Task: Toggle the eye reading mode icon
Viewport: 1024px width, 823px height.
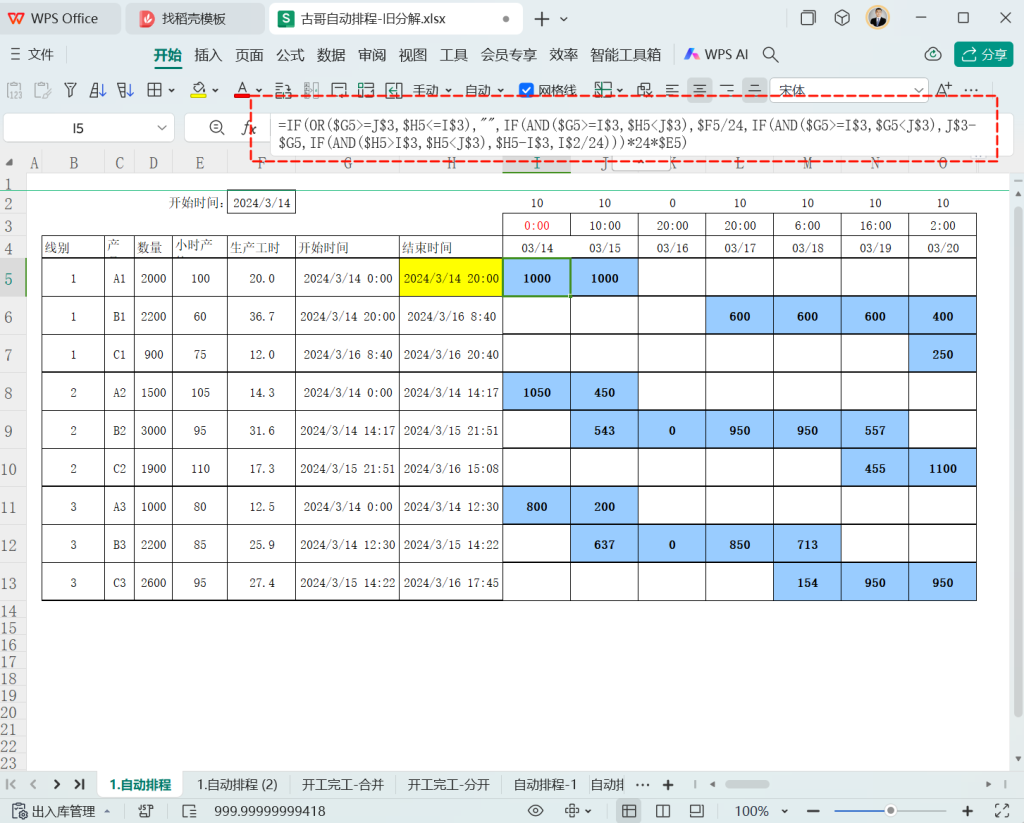Action: [x=536, y=811]
